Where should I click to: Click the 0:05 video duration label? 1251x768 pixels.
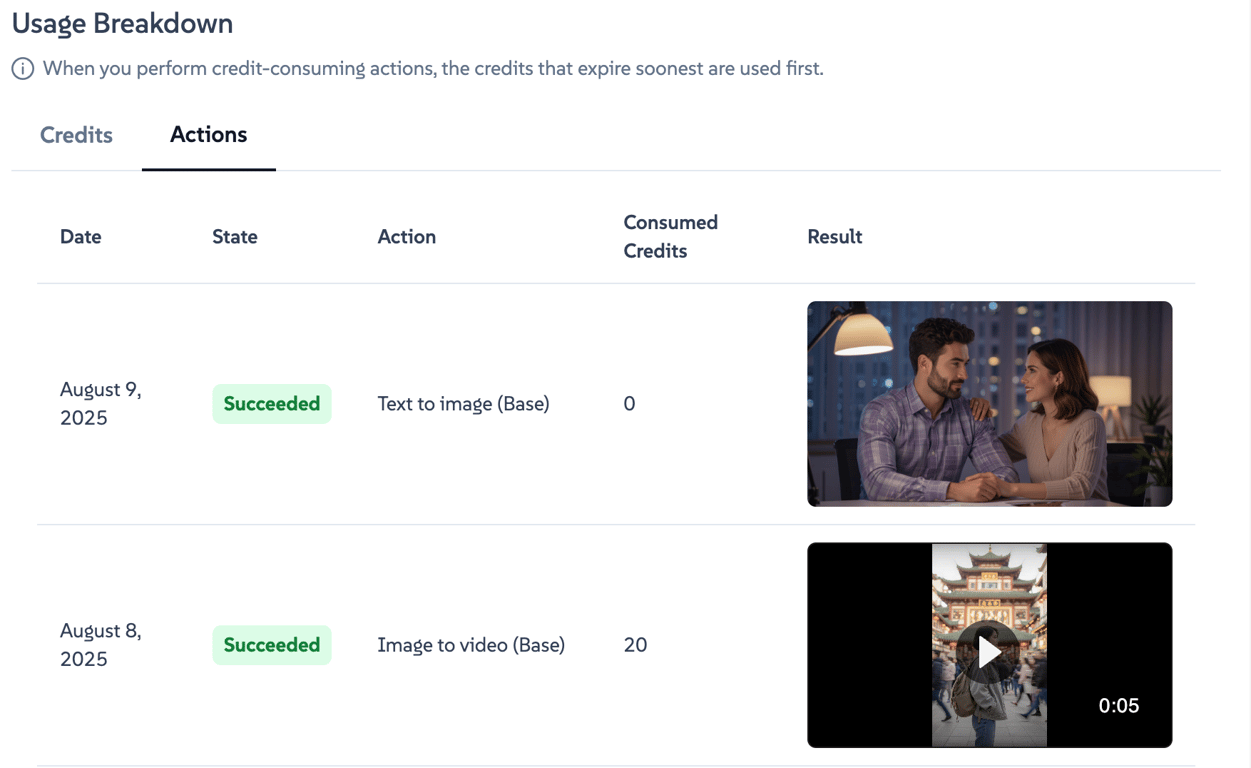(1118, 706)
